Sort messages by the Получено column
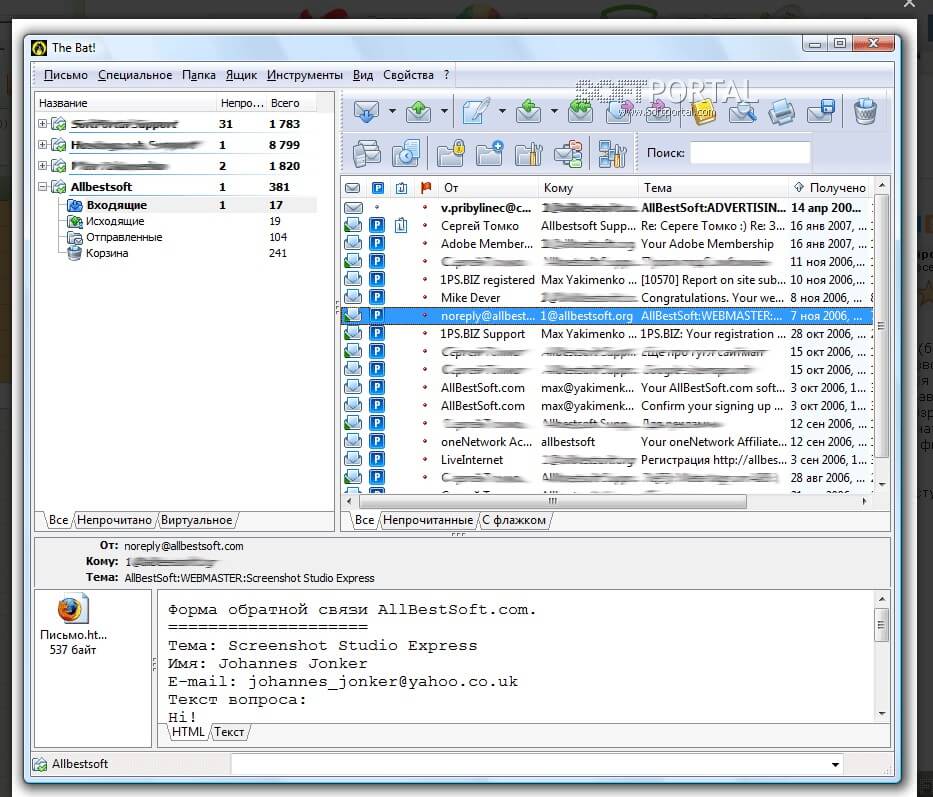The width and height of the screenshot is (933, 797). pyautogui.click(x=831, y=188)
